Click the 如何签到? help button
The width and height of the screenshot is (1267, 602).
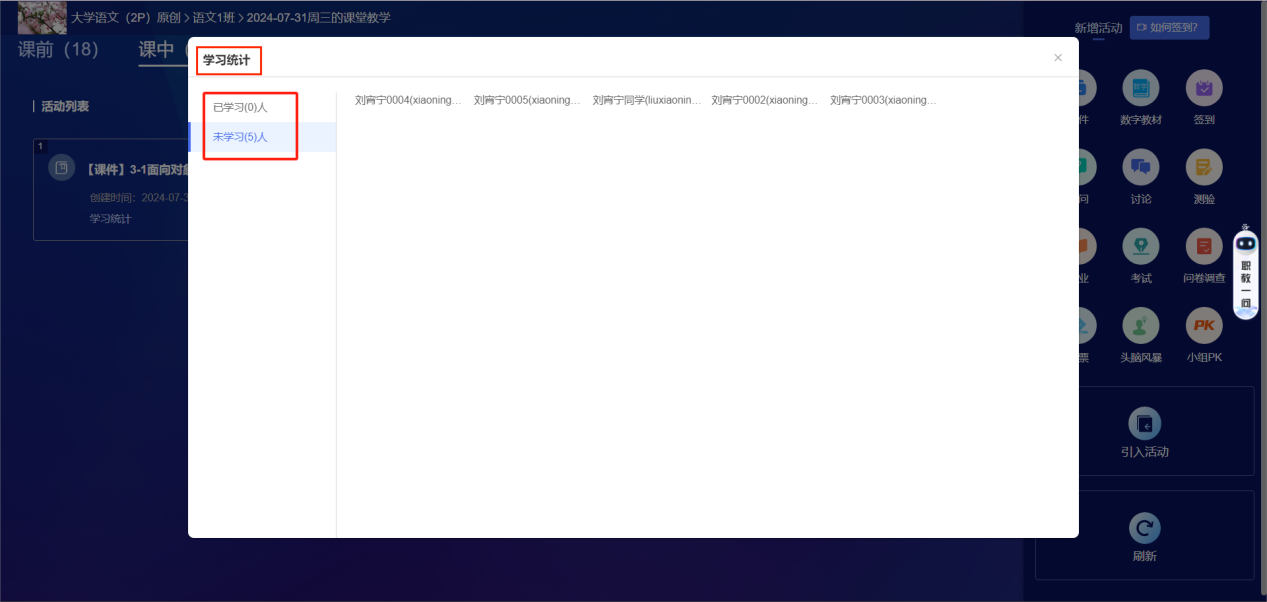pos(1169,27)
